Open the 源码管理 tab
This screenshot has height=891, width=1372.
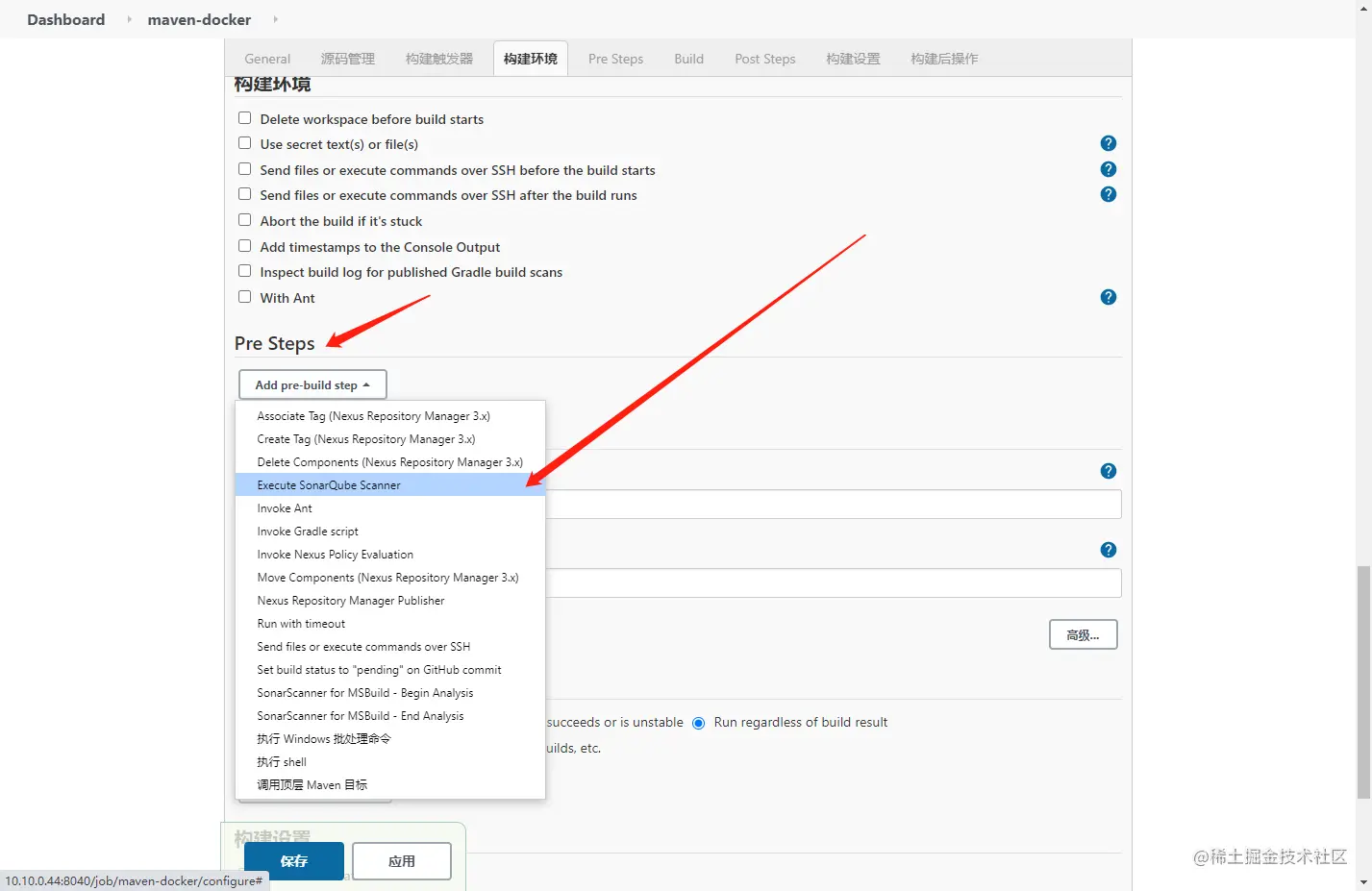point(348,59)
